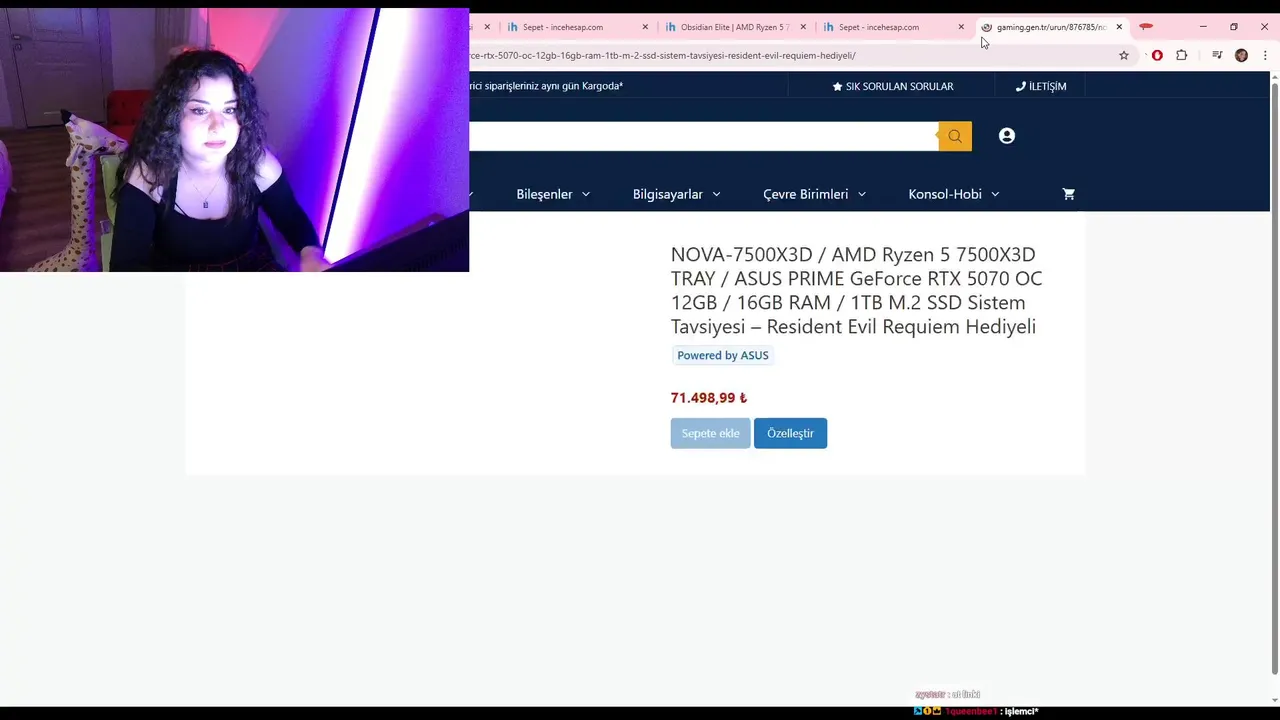Close the Obsidian Elite tab
The width and height of the screenshot is (1280, 720).
[803, 27]
